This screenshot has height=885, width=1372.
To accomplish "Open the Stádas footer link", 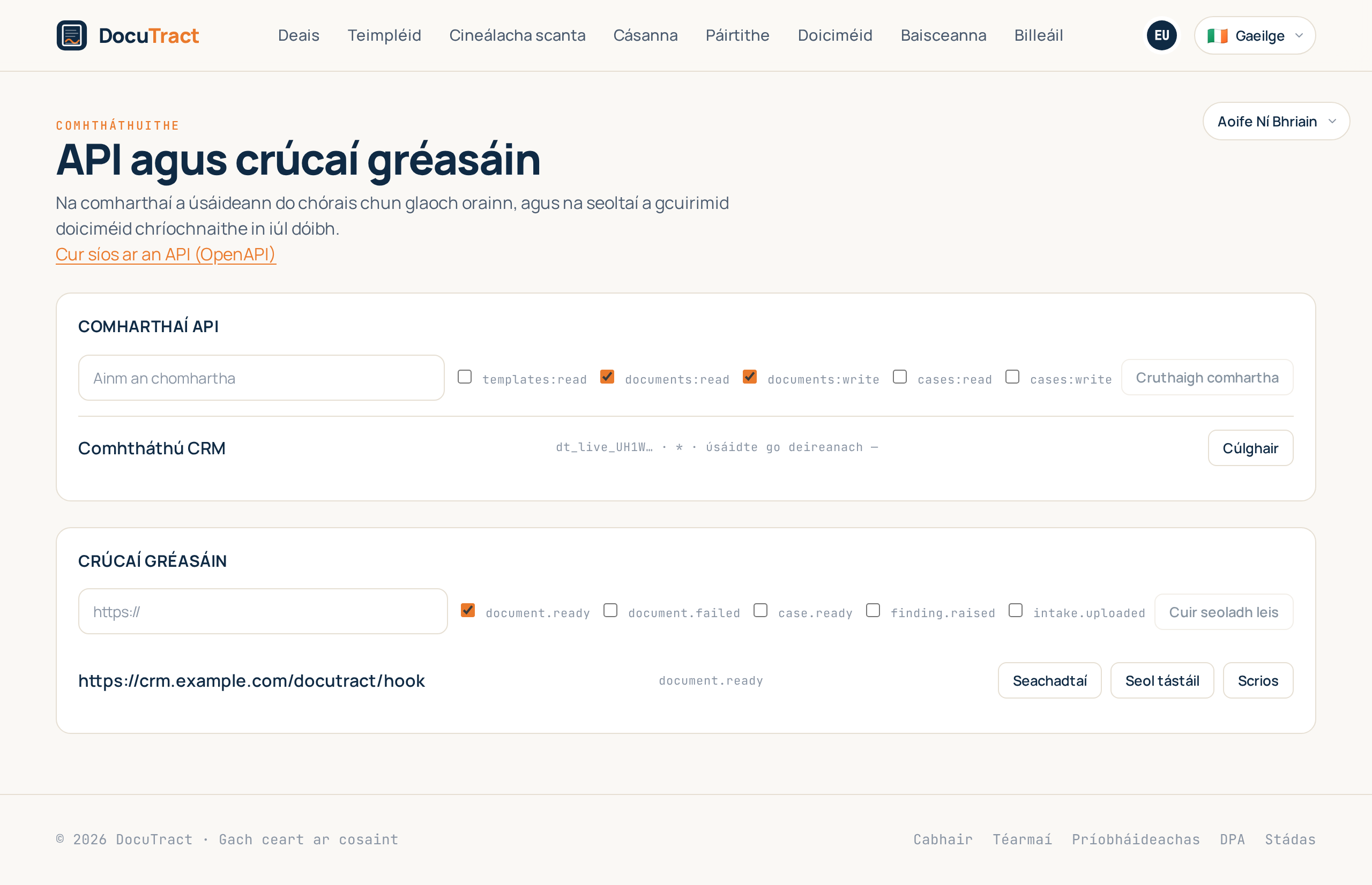I will (x=1290, y=839).
